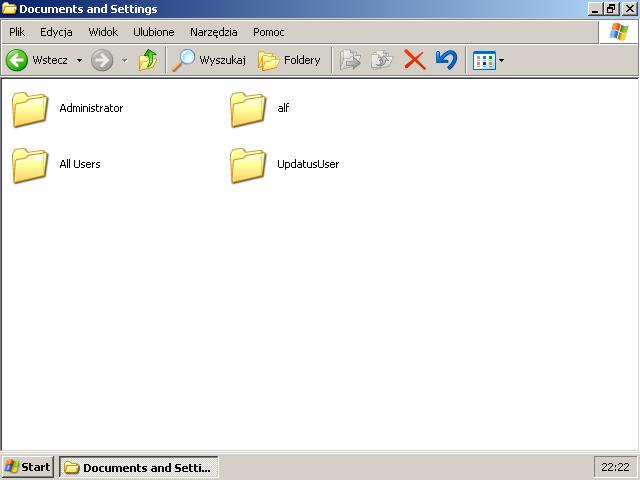Close the Documents and Settings window
Screen dimensions: 640x480
click(x=630, y=9)
